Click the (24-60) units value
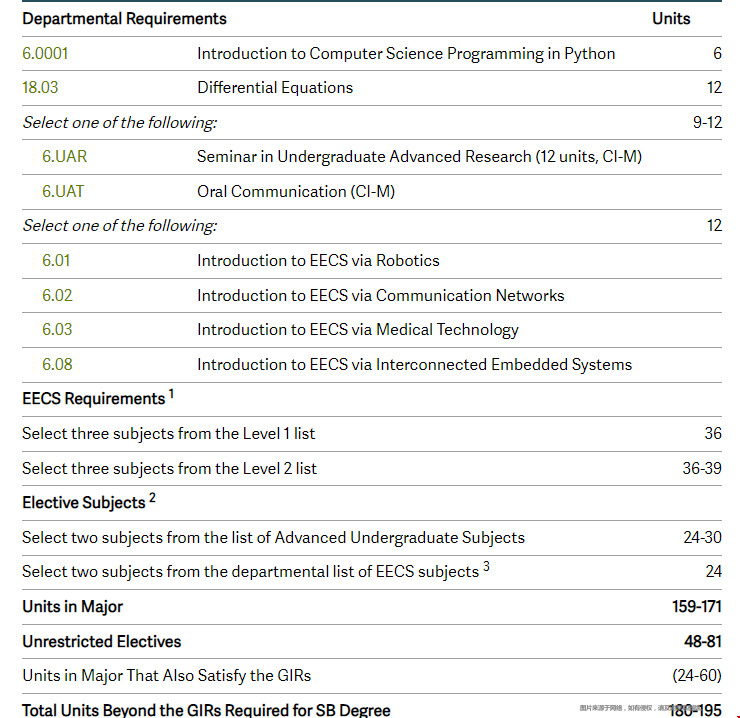This screenshot has width=740, height=718. click(697, 675)
